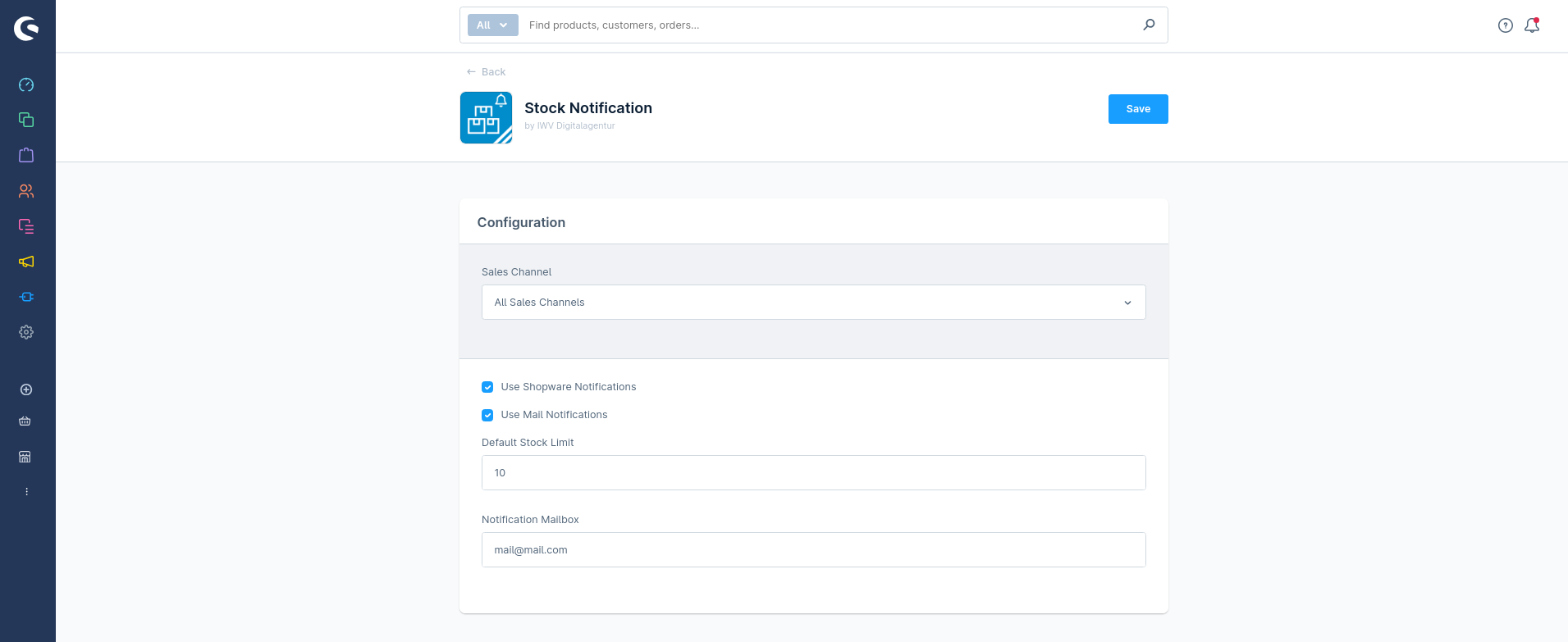This screenshot has height=642, width=1568.
Task: Click the three-dot more menu in sidebar
Action: [26, 491]
